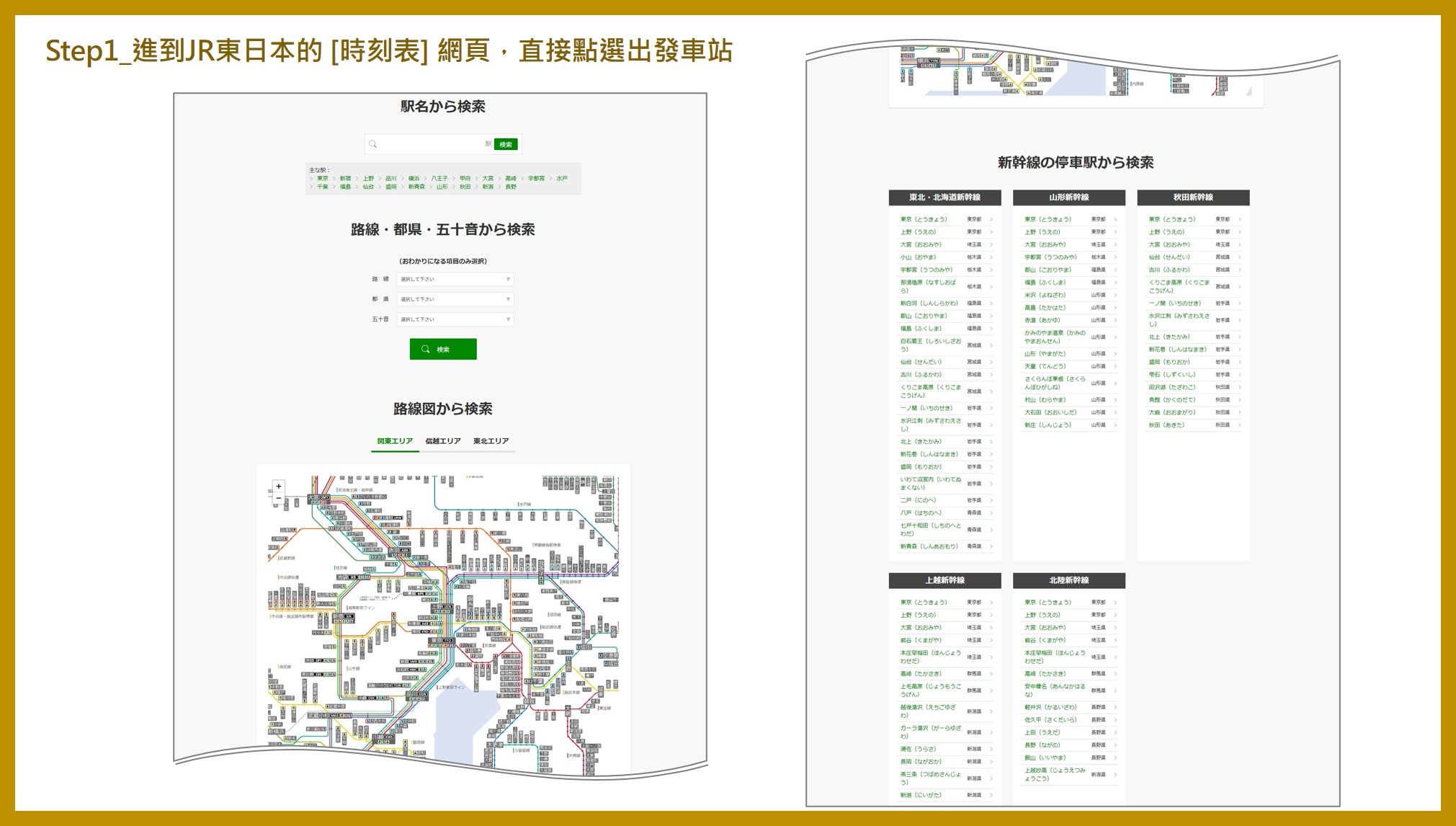Expand the 五十音 dropdown

455,319
